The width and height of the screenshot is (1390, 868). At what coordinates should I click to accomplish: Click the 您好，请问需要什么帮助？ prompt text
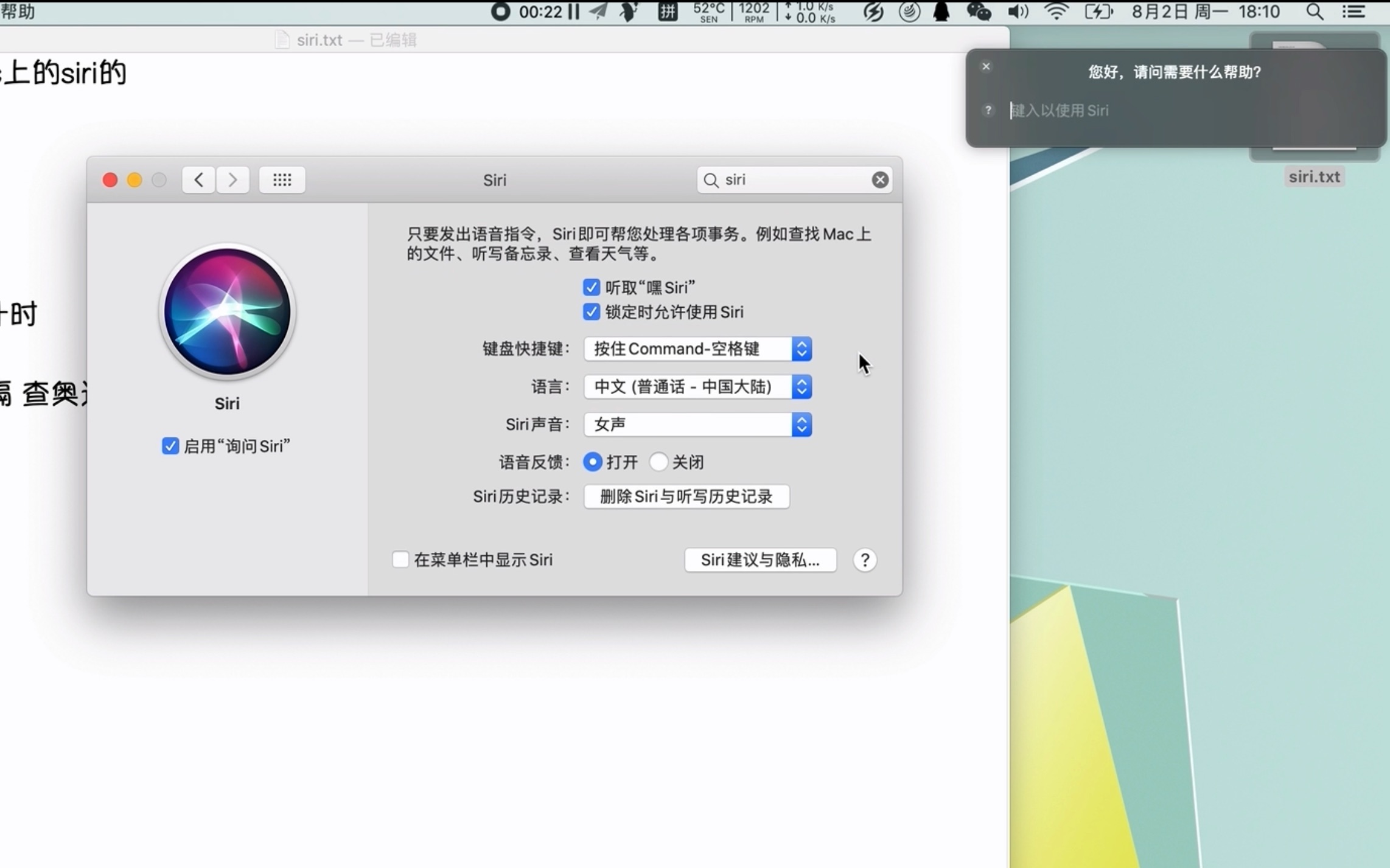[1175, 72]
